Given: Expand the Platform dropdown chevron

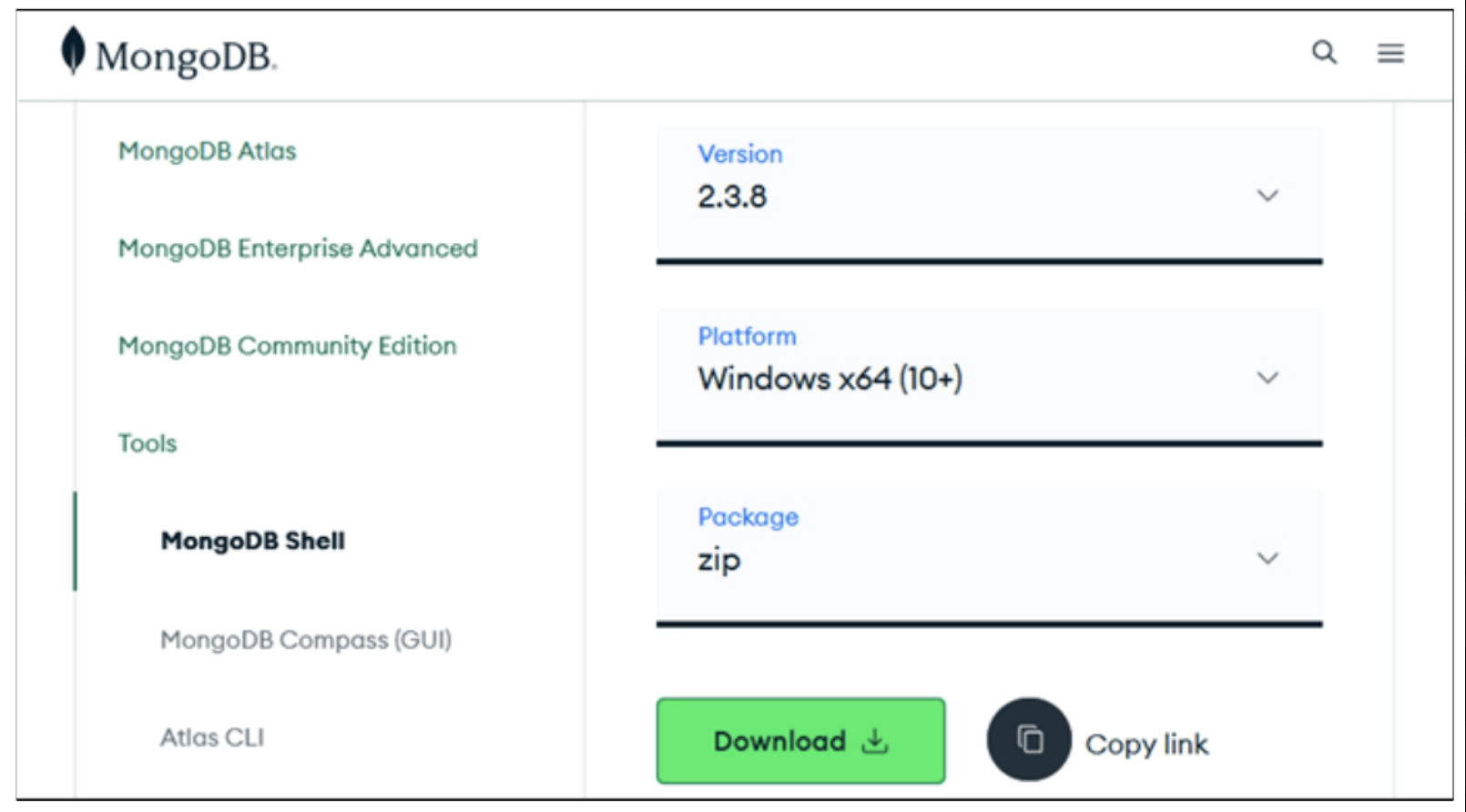Looking at the screenshot, I should [x=1267, y=378].
